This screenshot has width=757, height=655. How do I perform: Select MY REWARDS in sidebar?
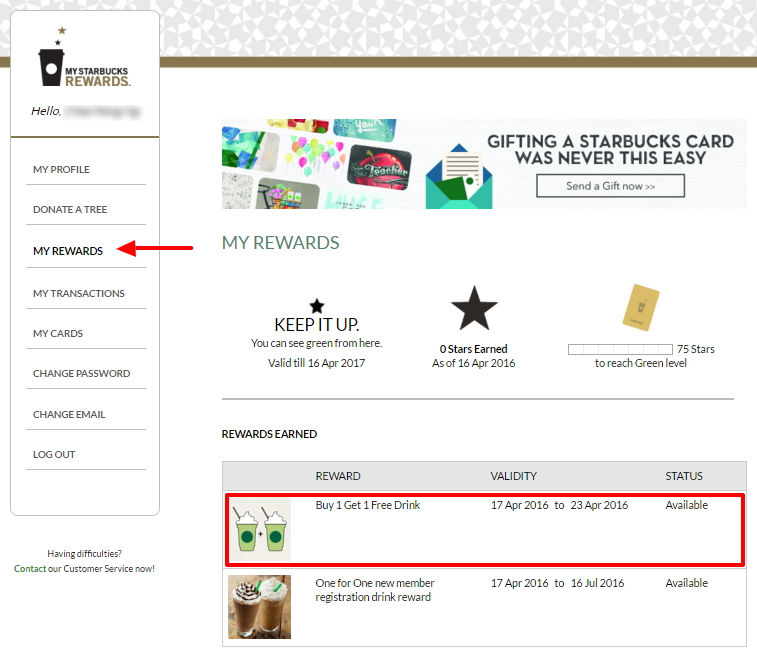click(68, 251)
